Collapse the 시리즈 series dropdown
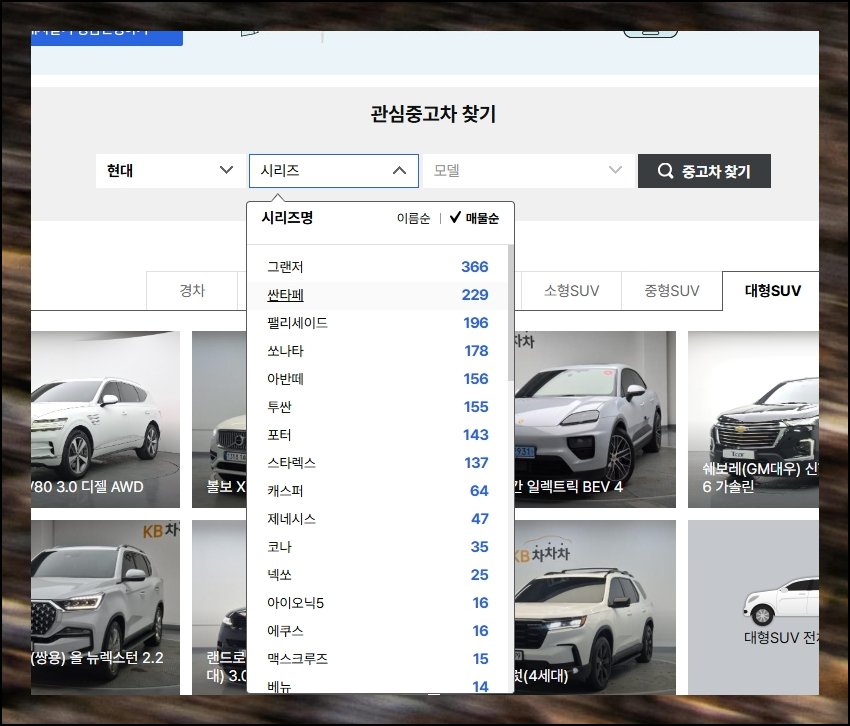The height and width of the screenshot is (726, 850). pos(333,171)
